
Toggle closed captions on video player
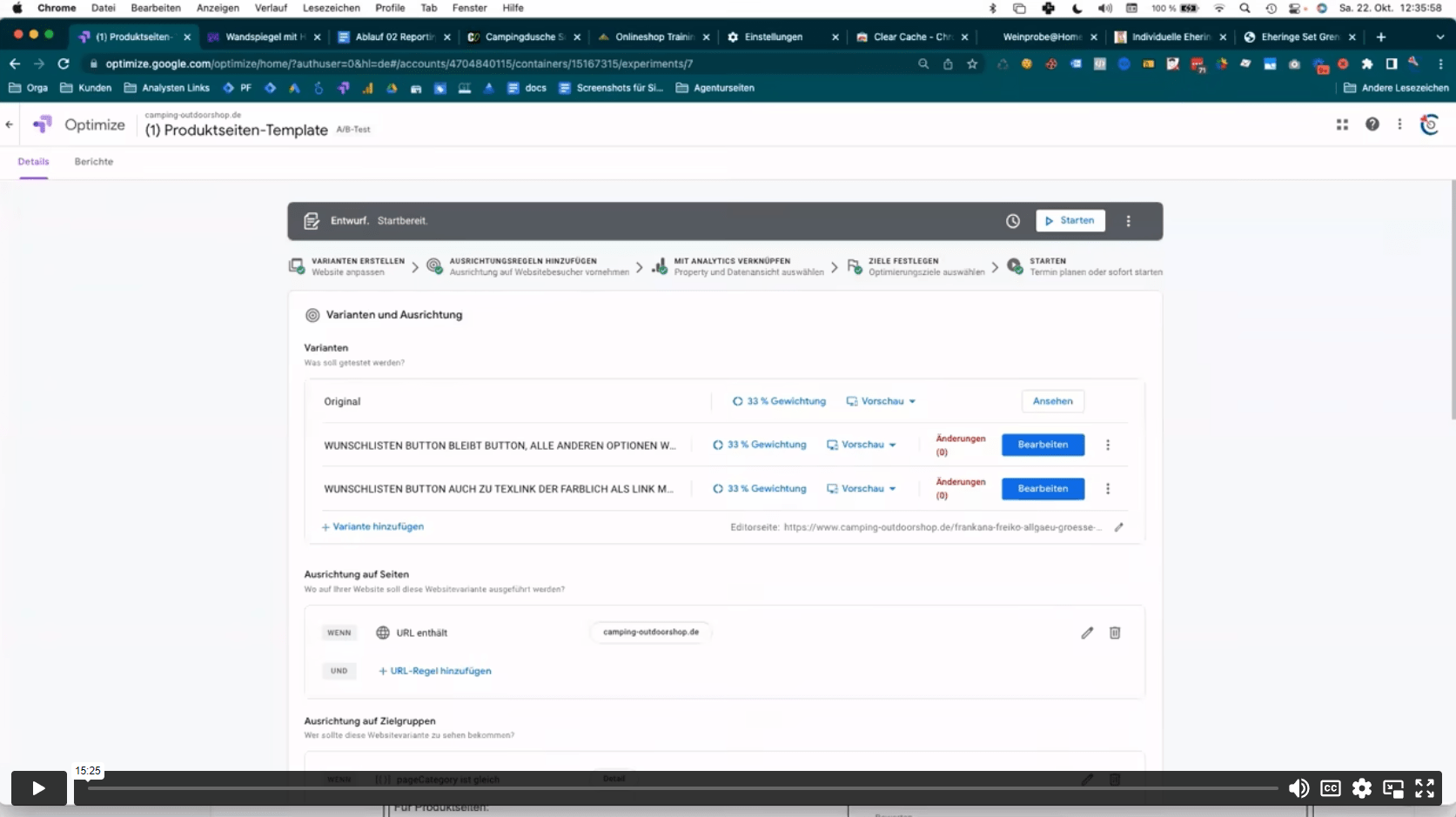[x=1331, y=788]
